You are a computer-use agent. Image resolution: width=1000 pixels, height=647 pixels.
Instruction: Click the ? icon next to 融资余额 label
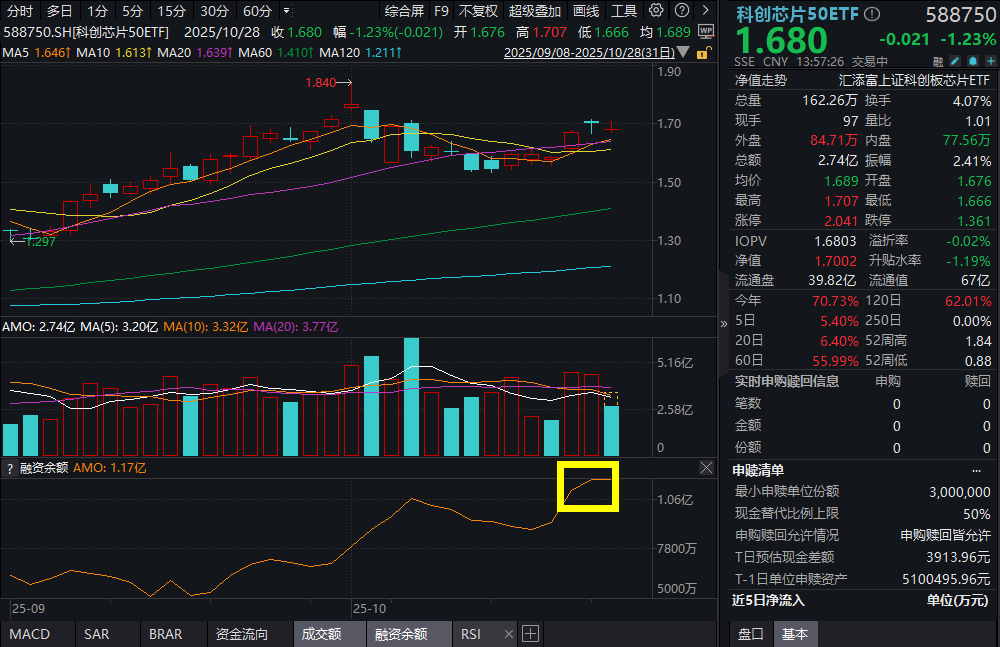click(10, 467)
